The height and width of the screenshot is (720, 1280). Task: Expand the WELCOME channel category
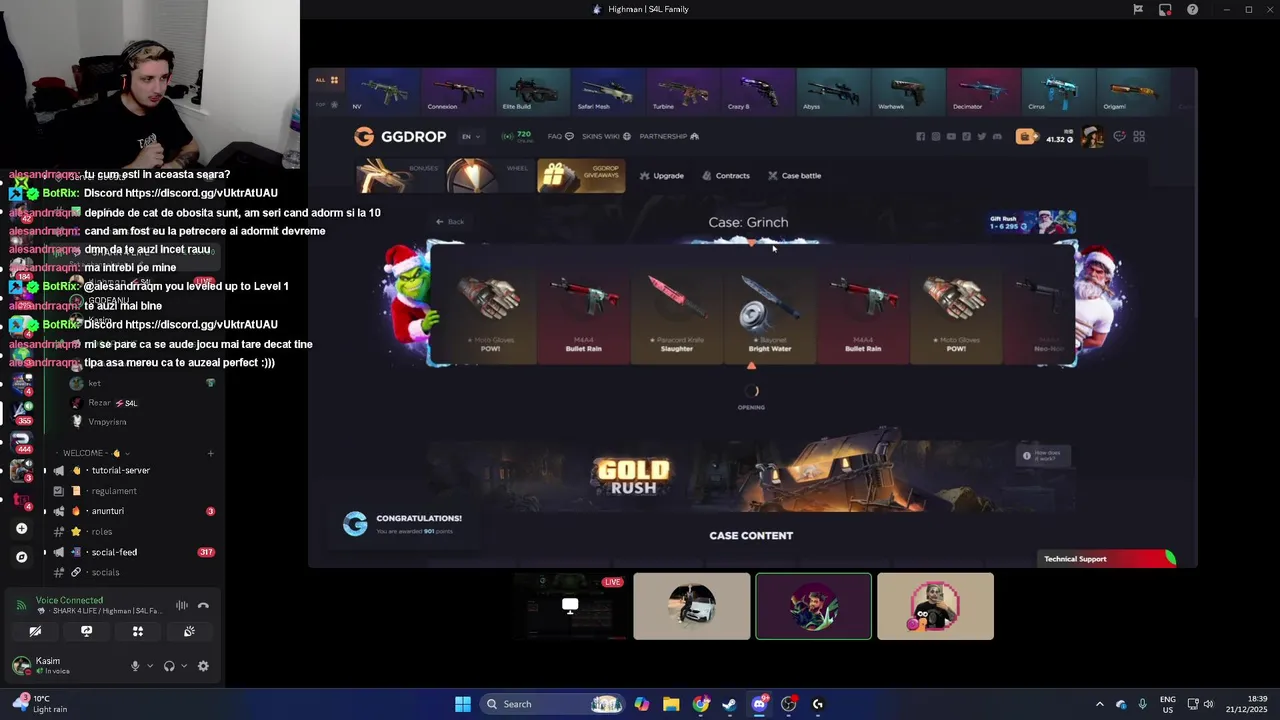(97, 453)
